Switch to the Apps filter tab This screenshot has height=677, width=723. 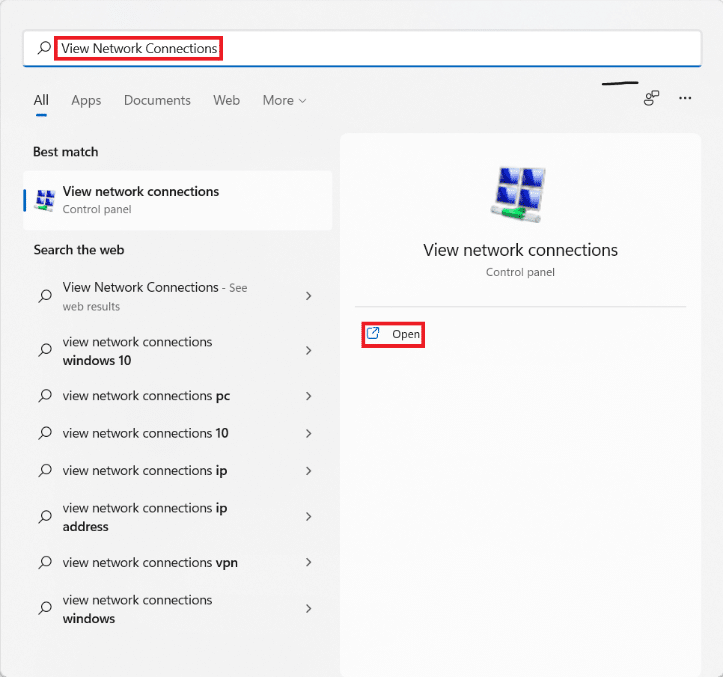(x=86, y=100)
